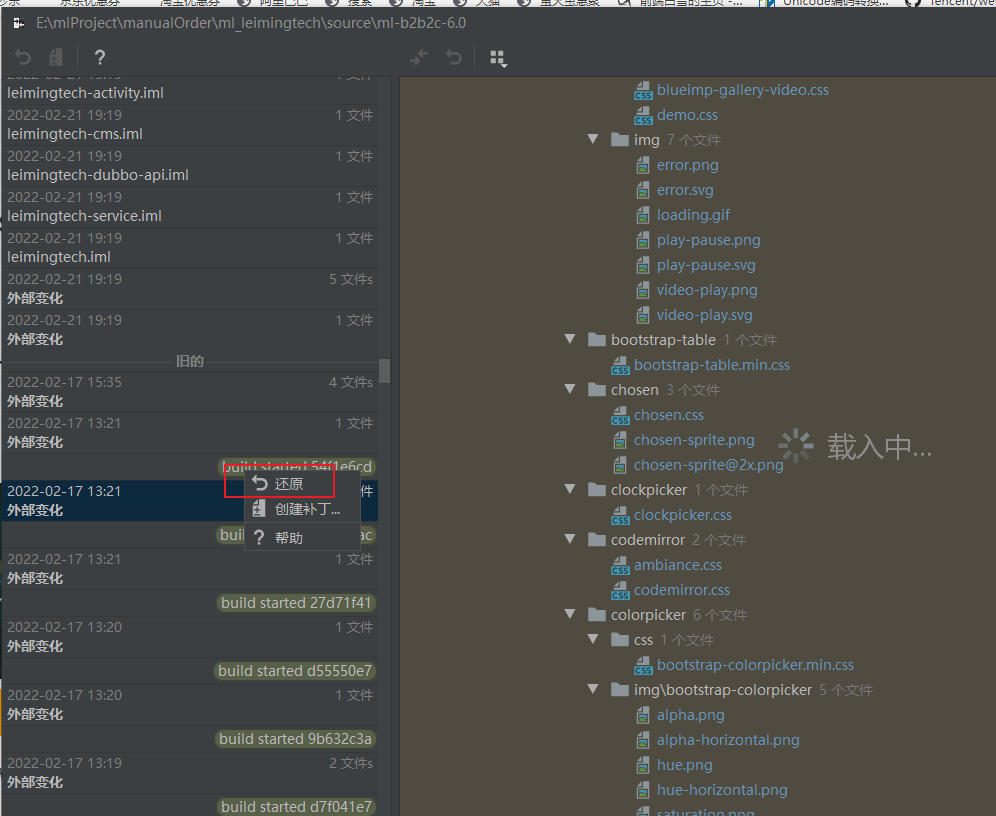Screen dimensions: 996x816
Task: Click the revert toolbar icon at far left
Action: [x=23, y=58]
